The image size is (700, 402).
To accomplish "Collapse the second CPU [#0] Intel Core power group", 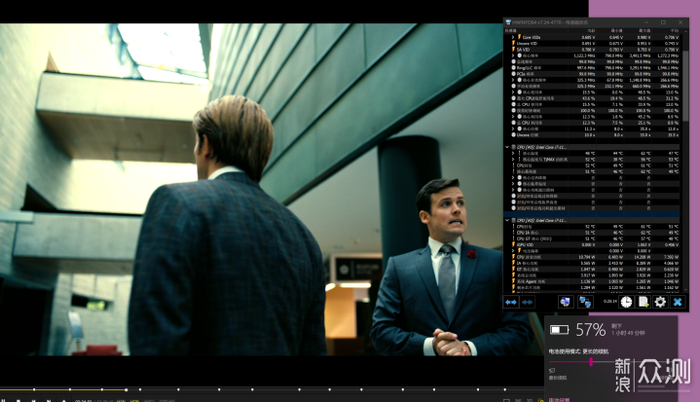I will [507, 220].
